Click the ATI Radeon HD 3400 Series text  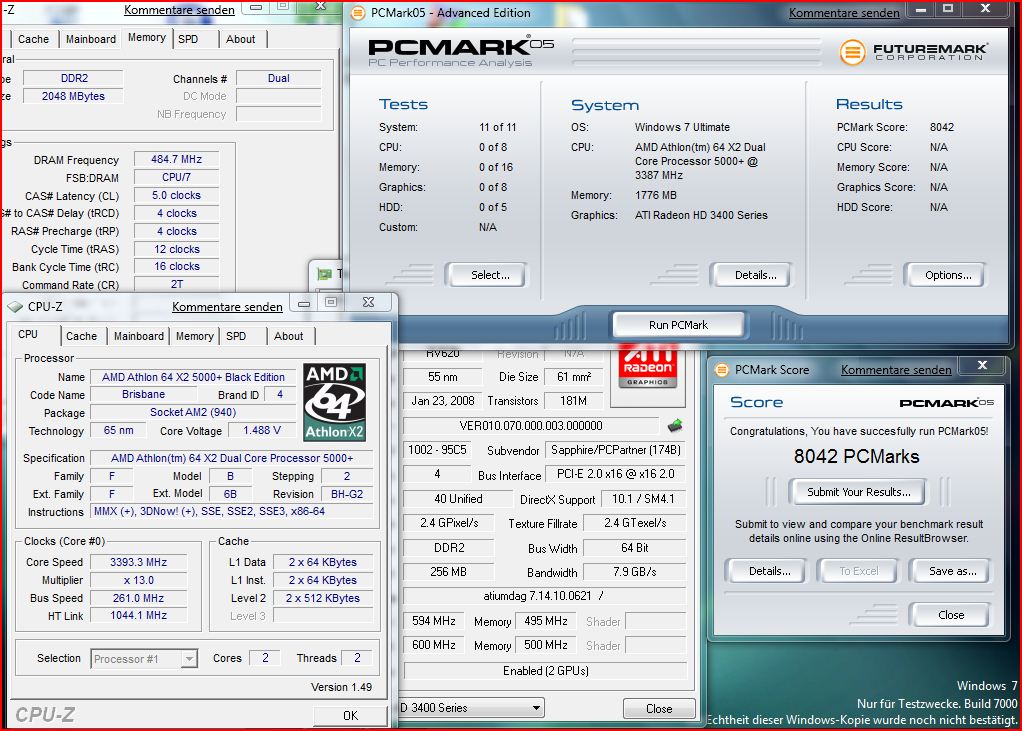pyautogui.click(x=701, y=215)
